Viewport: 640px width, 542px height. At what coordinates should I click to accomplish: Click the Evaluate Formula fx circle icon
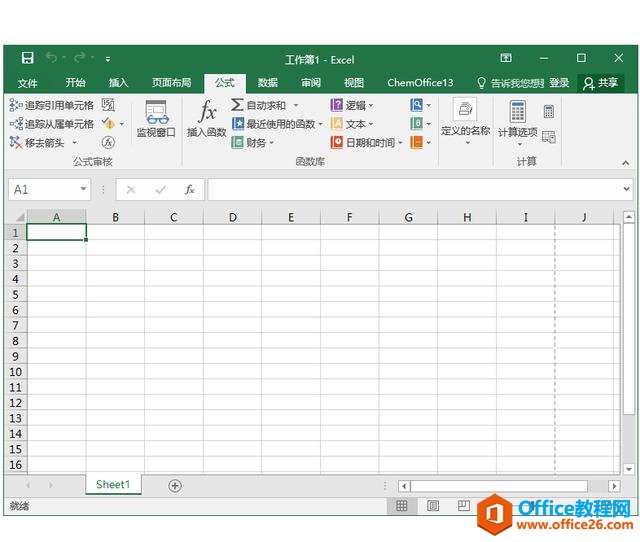[x=108, y=142]
